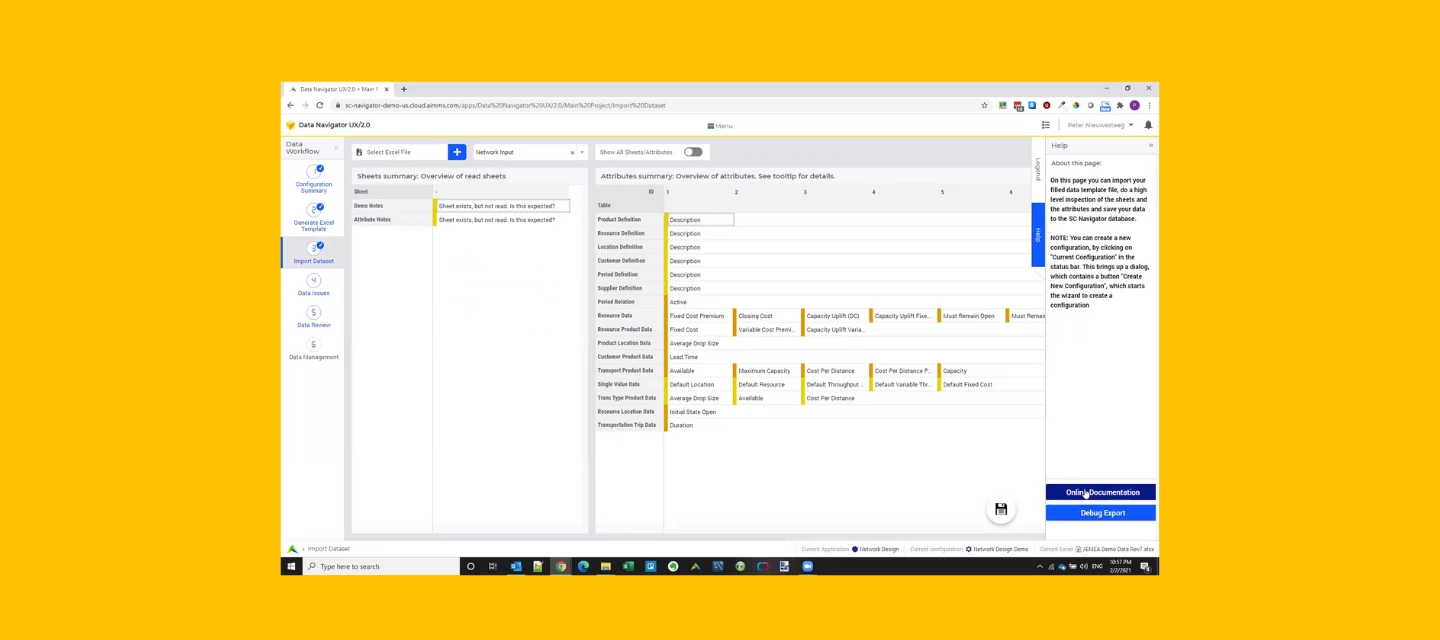This screenshot has width=1440, height=640.
Task: Open a new browser tab
Action: coord(404,89)
